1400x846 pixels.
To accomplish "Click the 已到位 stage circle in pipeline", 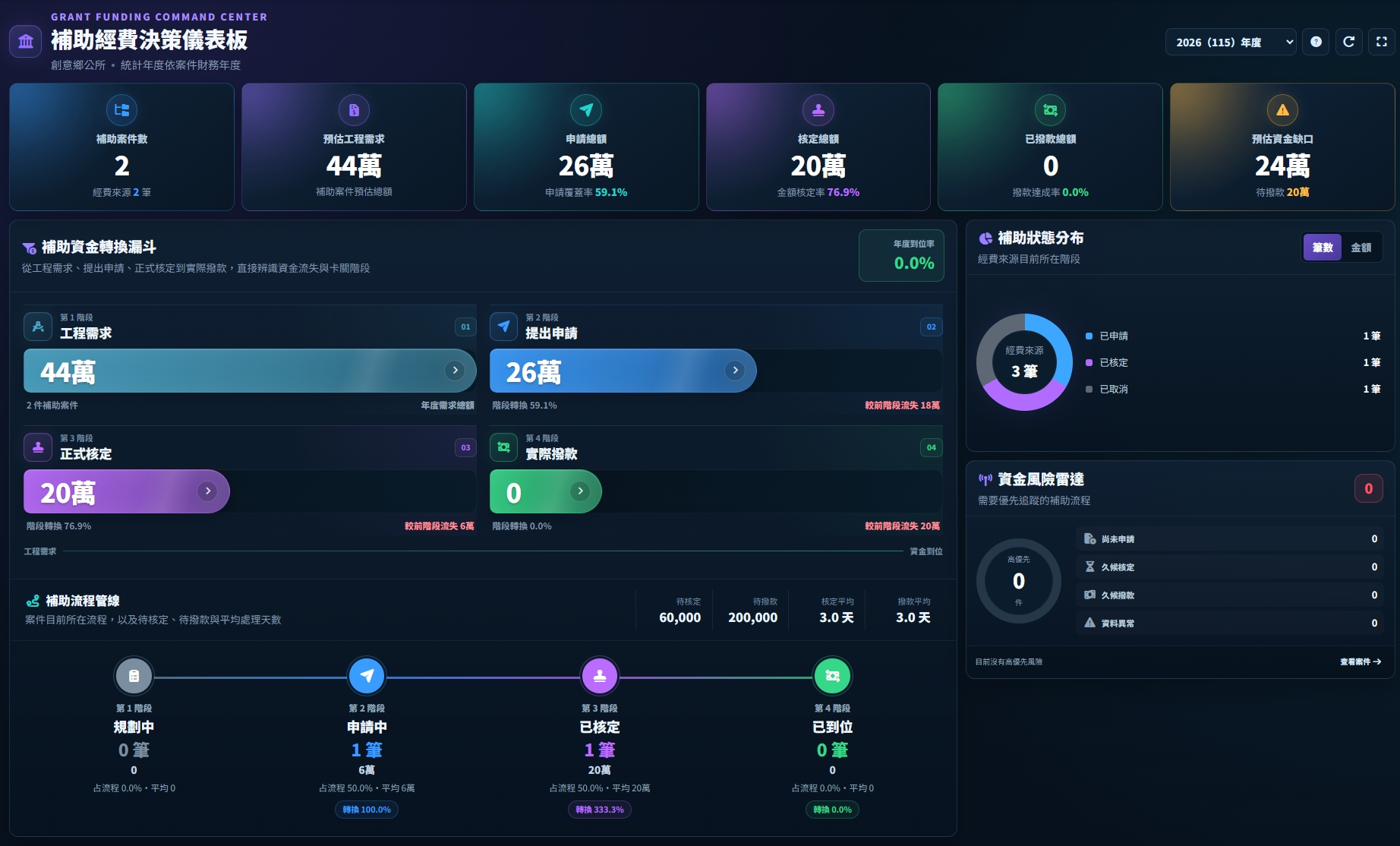I will (832, 676).
